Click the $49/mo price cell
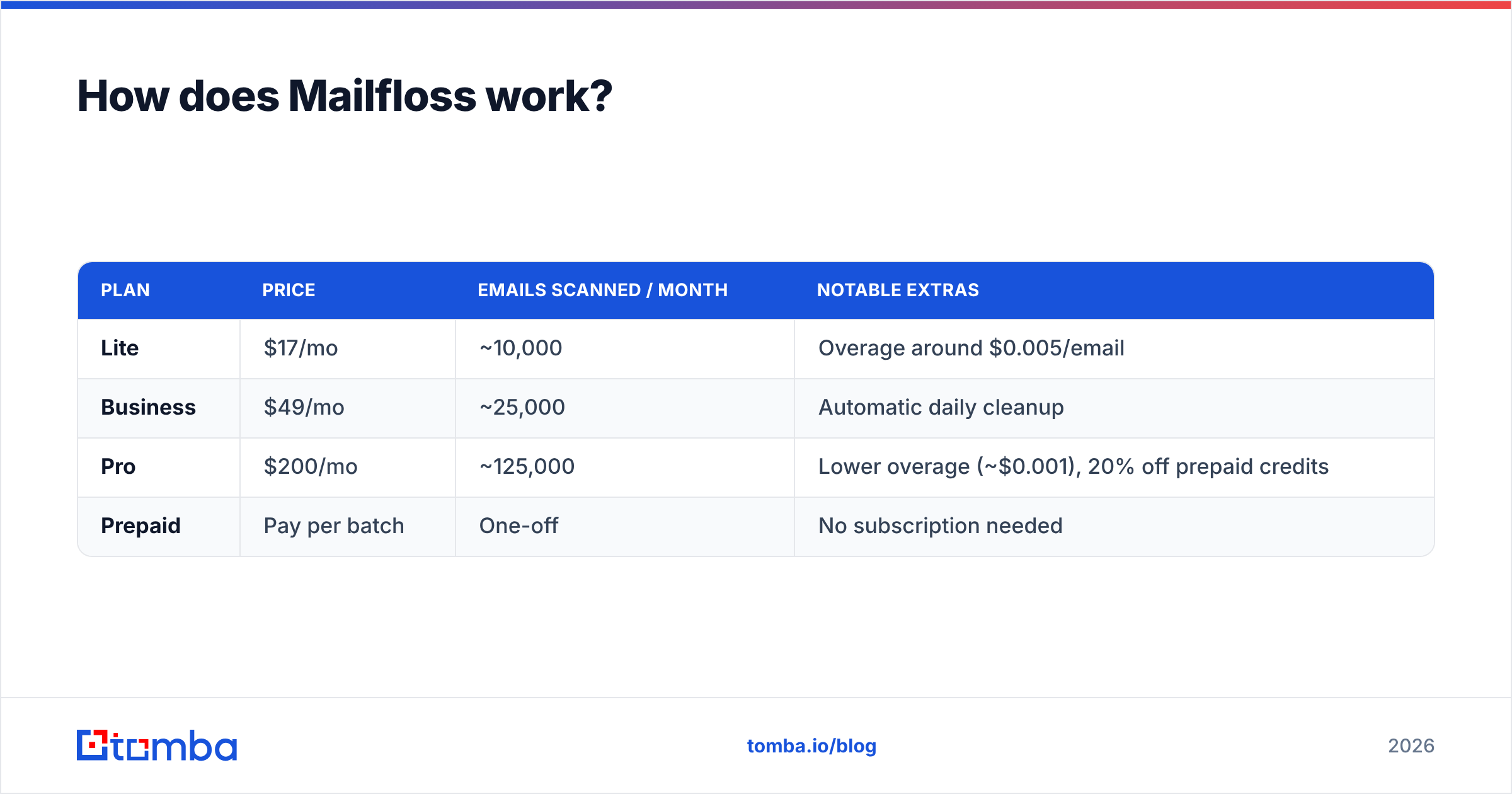 tap(348, 408)
